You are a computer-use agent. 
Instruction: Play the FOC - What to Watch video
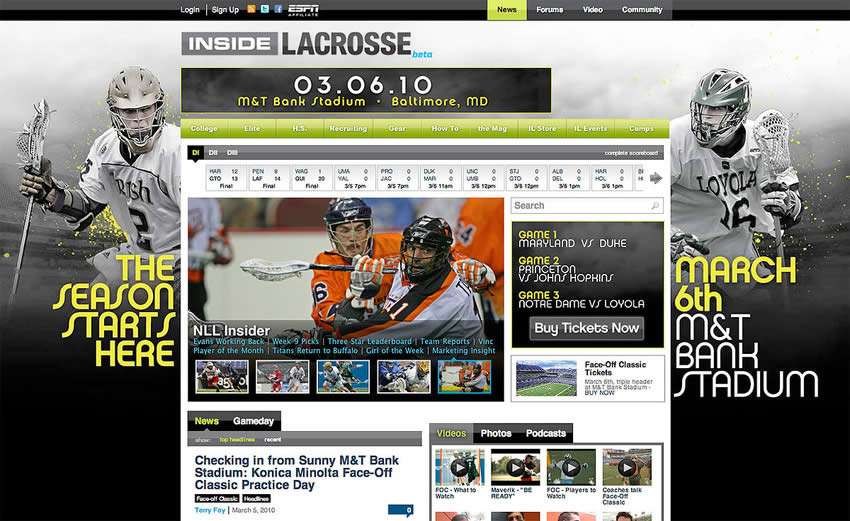pyautogui.click(x=460, y=467)
